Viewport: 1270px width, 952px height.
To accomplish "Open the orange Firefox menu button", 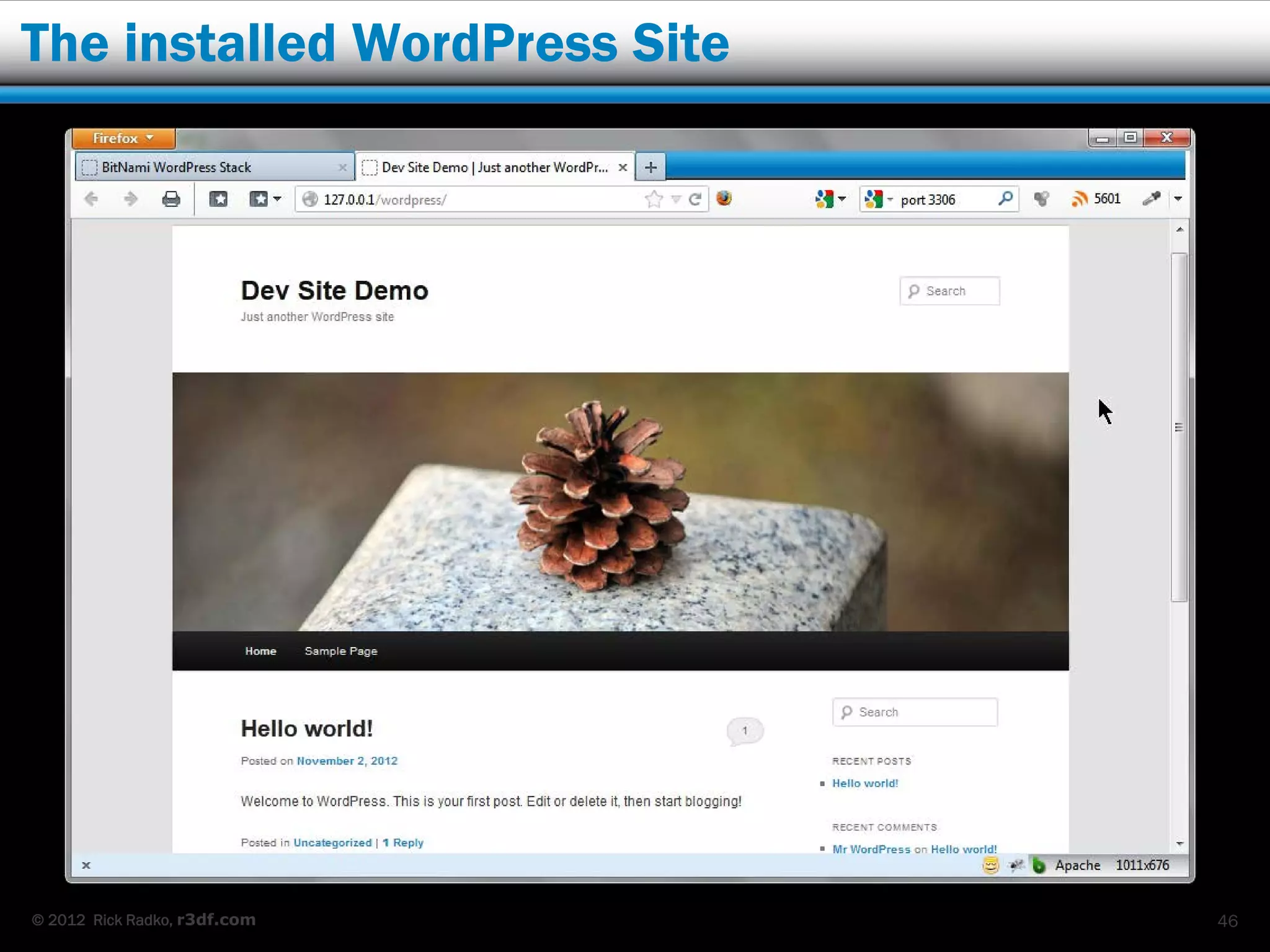I will [123, 138].
